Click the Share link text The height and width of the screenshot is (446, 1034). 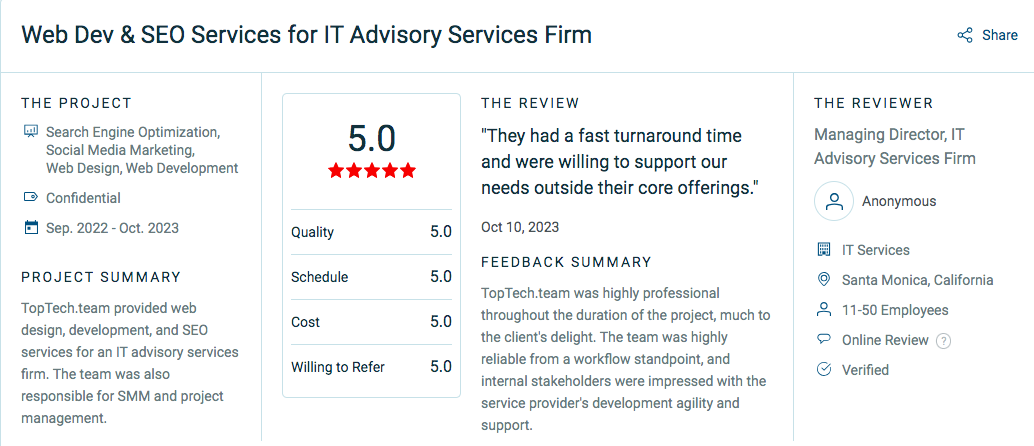(1000, 36)
